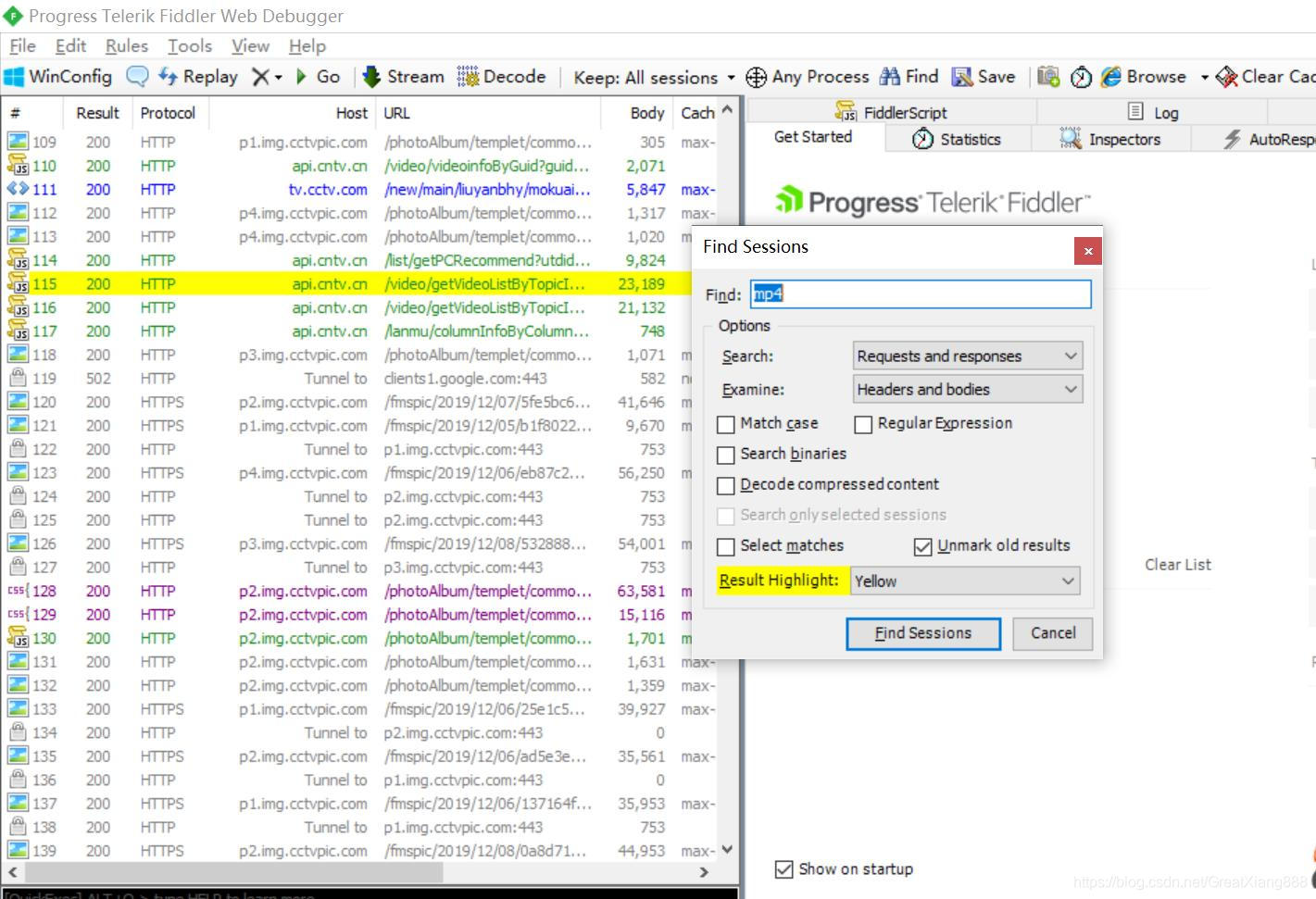The image size is (1316, 899).
Task: Click Browse in the toolbar
Action: point(1143,77)
